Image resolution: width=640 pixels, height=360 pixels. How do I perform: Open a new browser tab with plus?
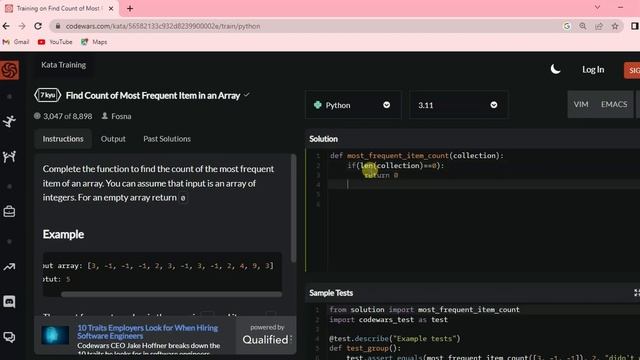click(x=130, y=8)
